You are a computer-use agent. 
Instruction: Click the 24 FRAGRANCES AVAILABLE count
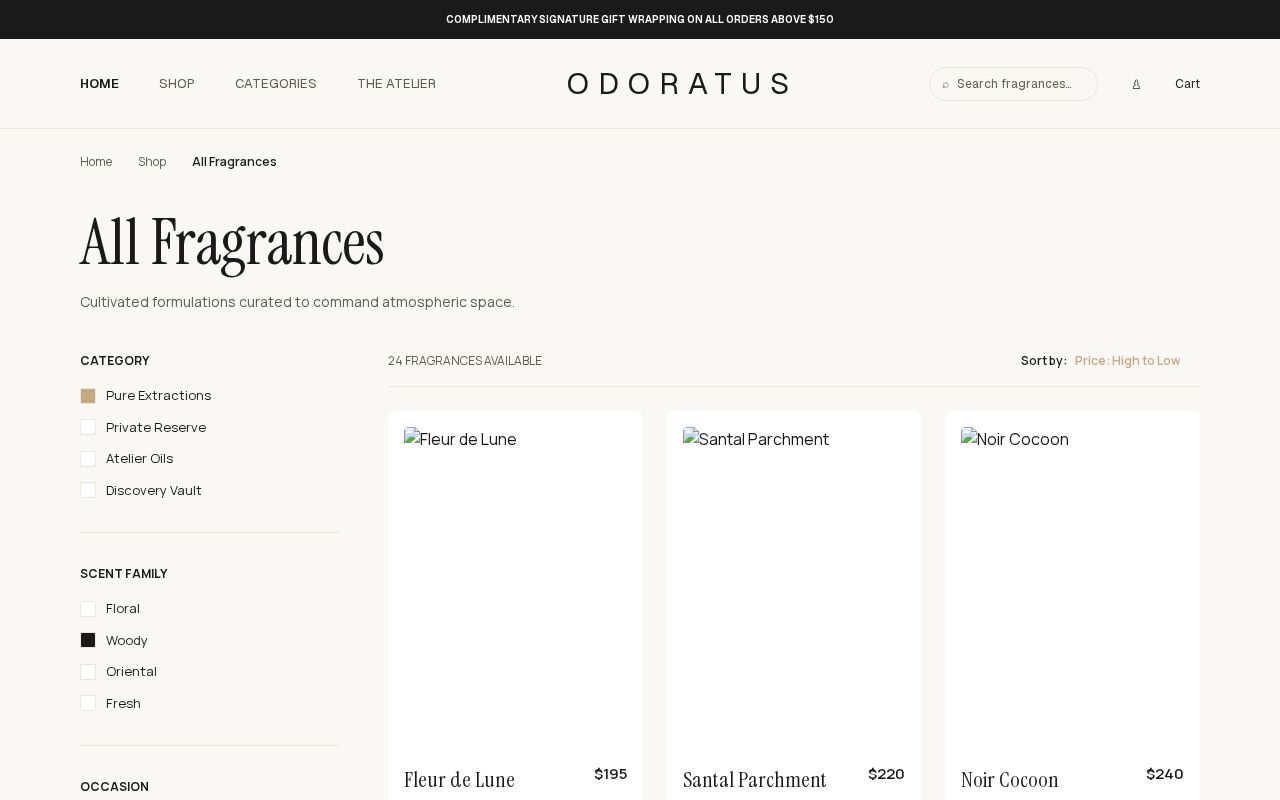click(465, 361)
